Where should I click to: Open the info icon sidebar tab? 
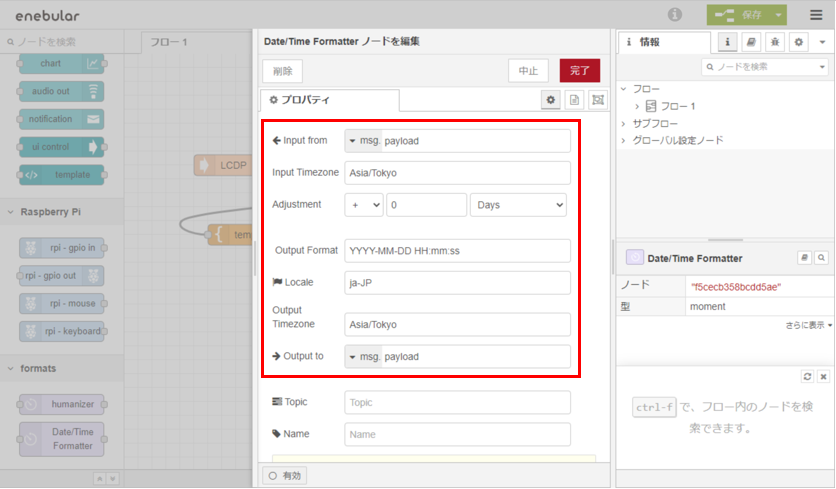(727, 42)
